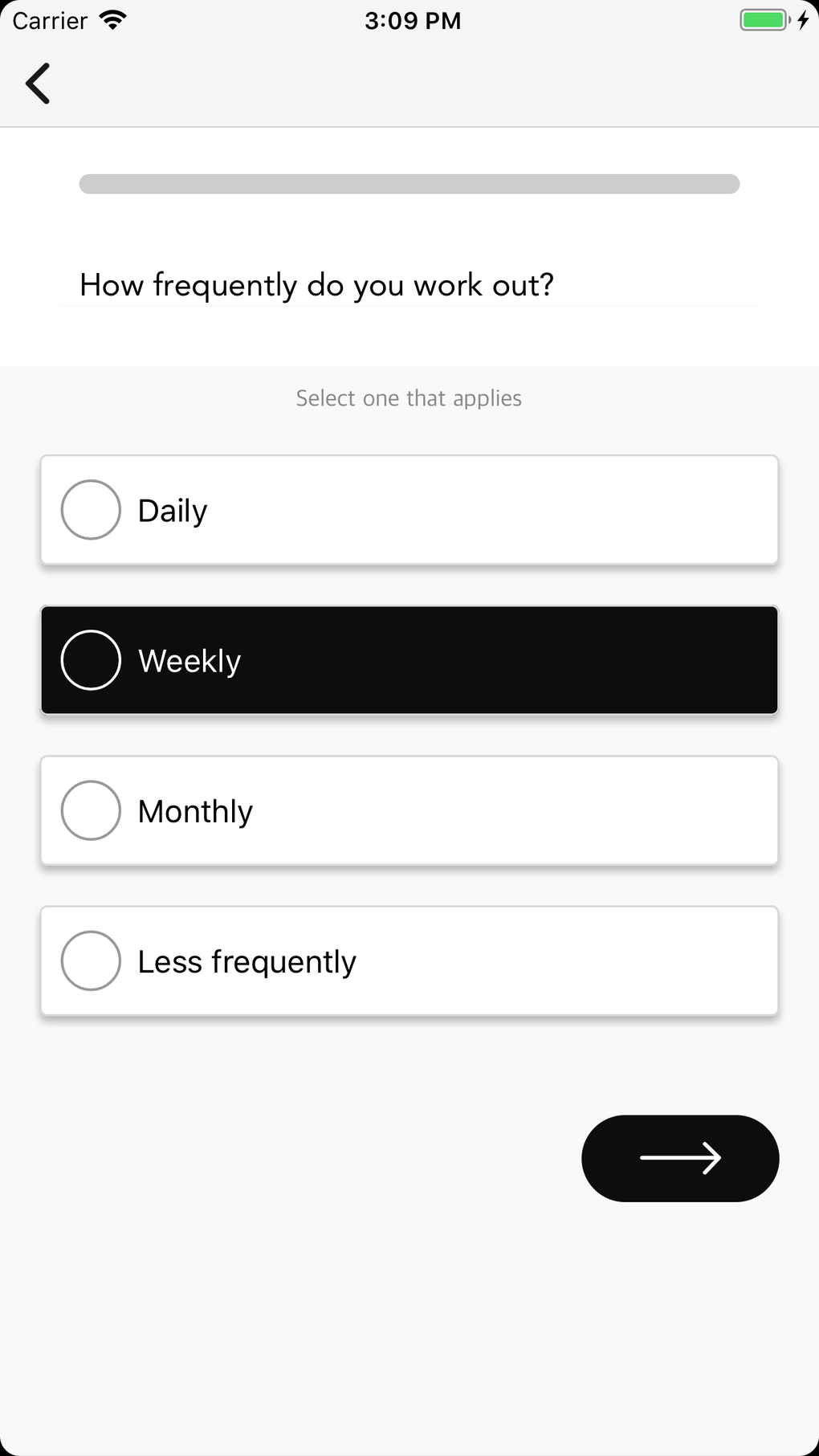Click the 'Monthly' label text
This screenshot has height=1456, width=819.
coord(195,811)
